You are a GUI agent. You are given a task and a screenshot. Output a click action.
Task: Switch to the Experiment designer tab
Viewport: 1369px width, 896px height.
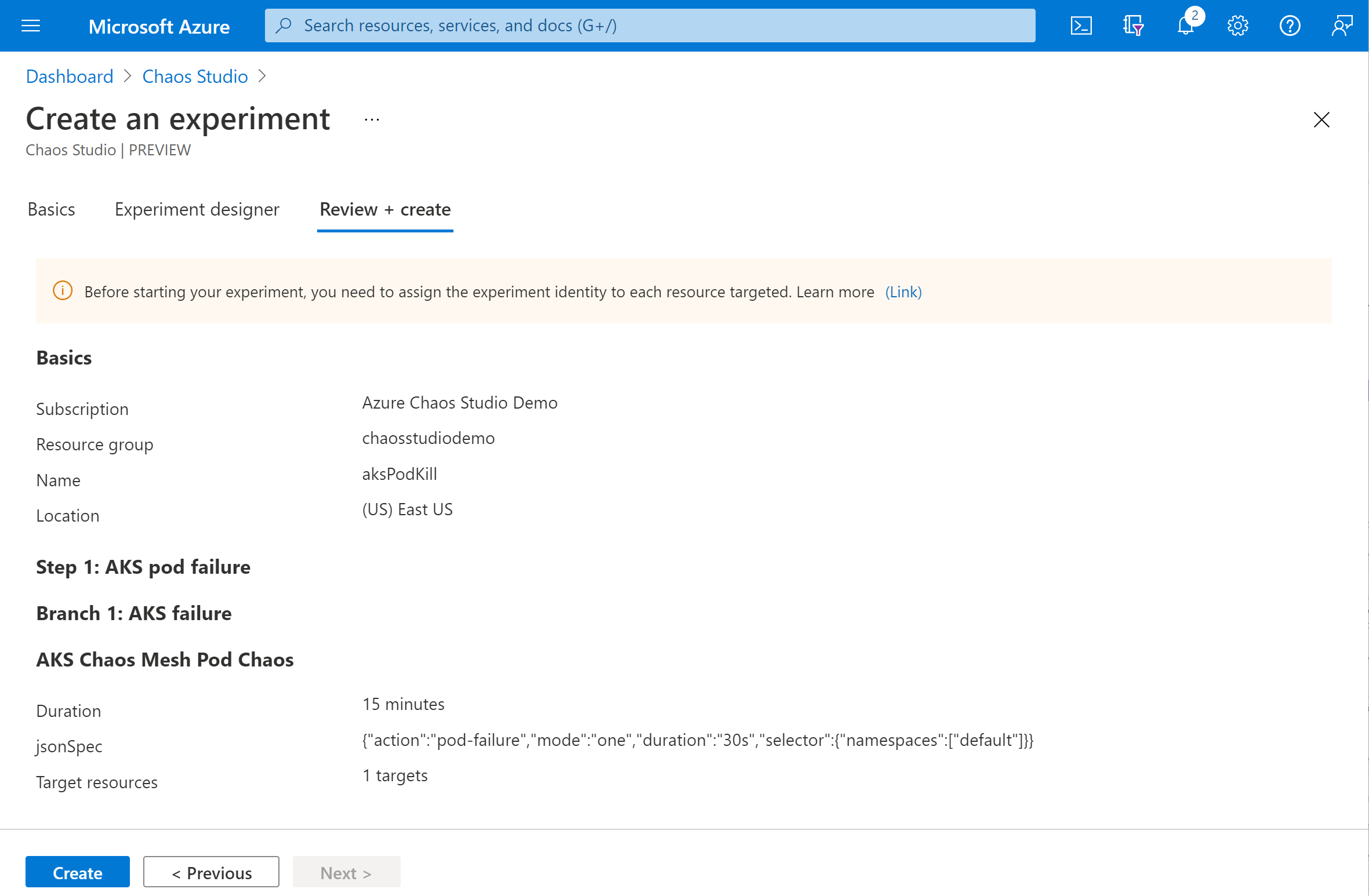[x=196, y=209]
